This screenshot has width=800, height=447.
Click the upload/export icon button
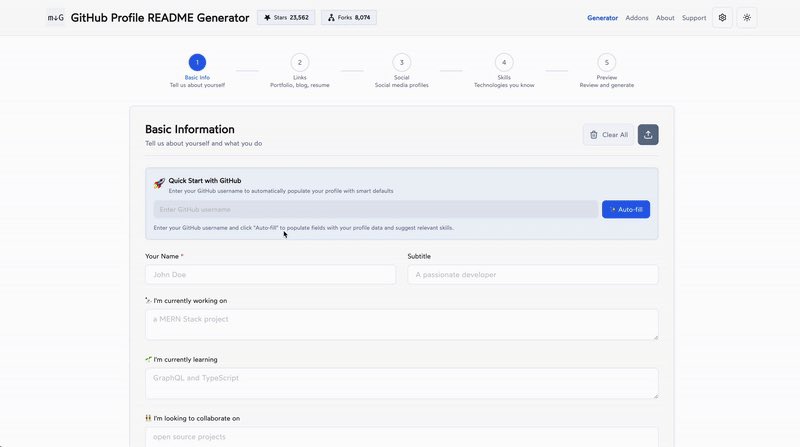pyautogui.click(x=648, y=135)
